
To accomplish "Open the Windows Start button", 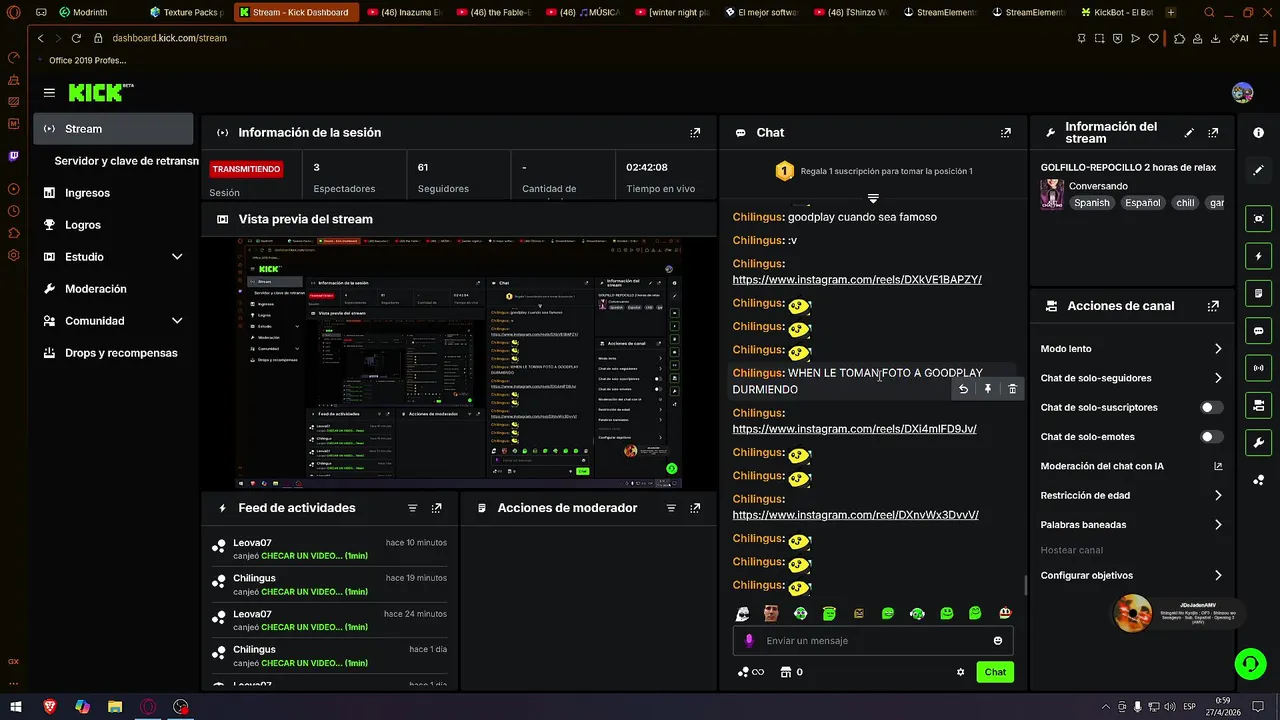I will 16,707.
